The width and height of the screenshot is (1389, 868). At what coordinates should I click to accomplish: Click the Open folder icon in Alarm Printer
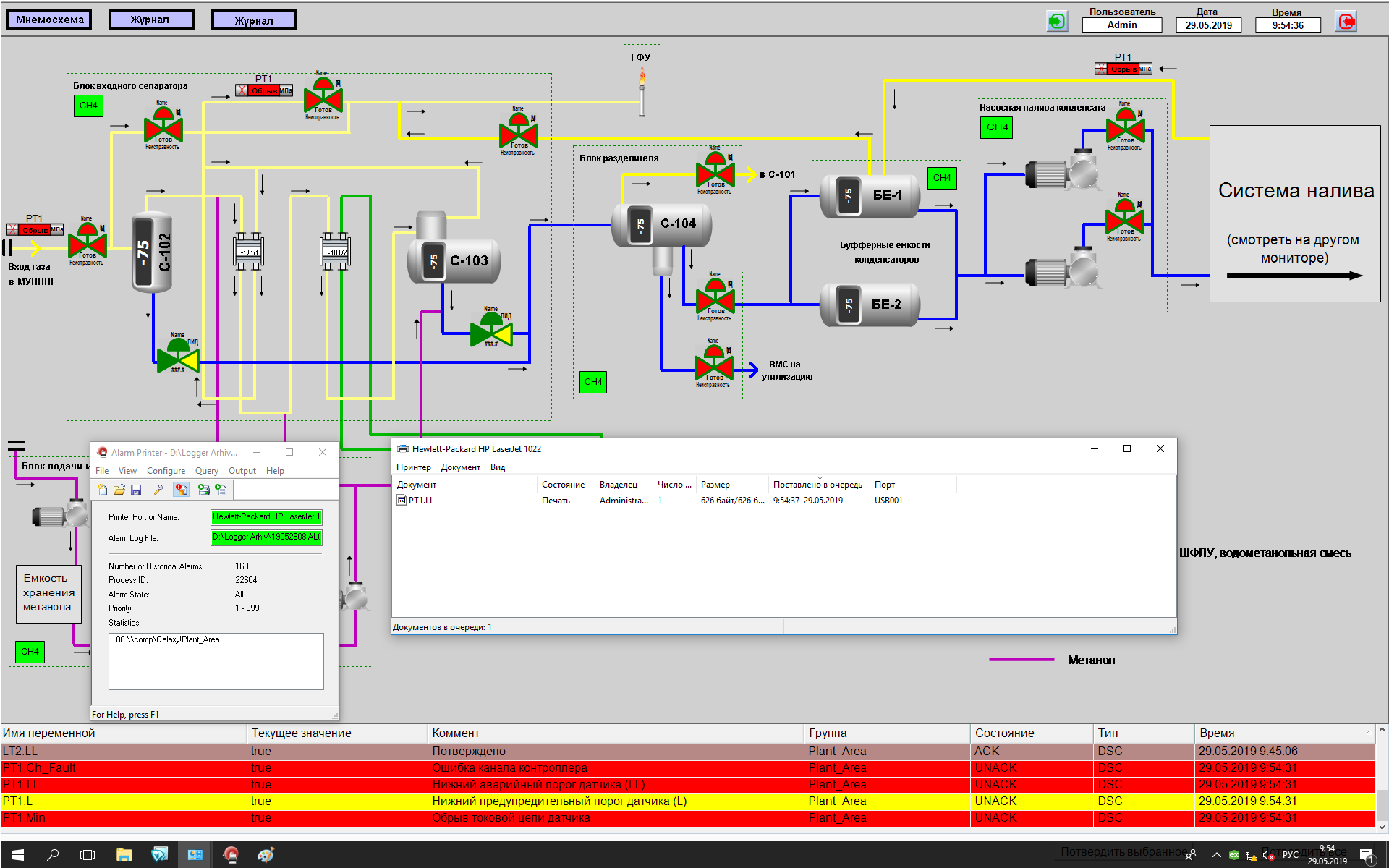tap(119, 490)
